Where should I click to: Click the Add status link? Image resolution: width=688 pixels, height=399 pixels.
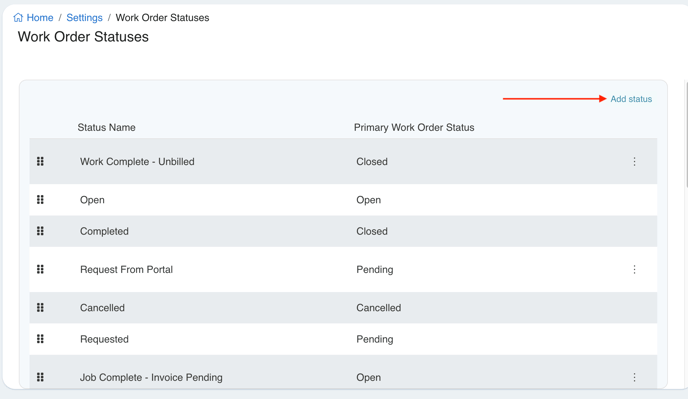pyautogui.click(x=631, y=99)
